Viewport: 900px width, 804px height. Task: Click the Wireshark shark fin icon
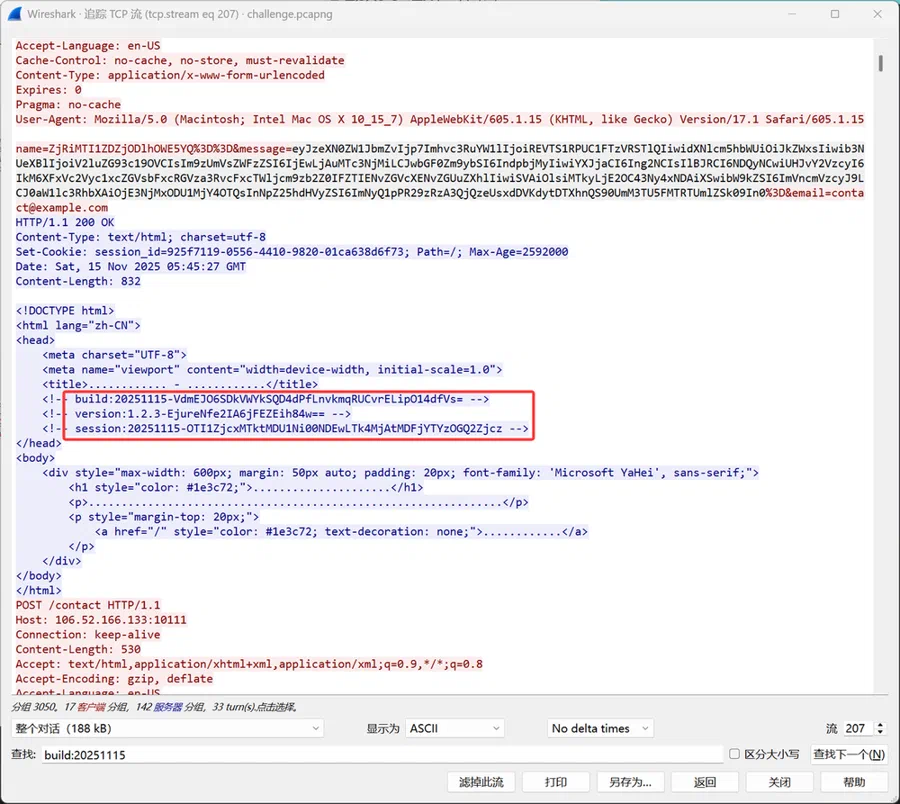[15, 14]
